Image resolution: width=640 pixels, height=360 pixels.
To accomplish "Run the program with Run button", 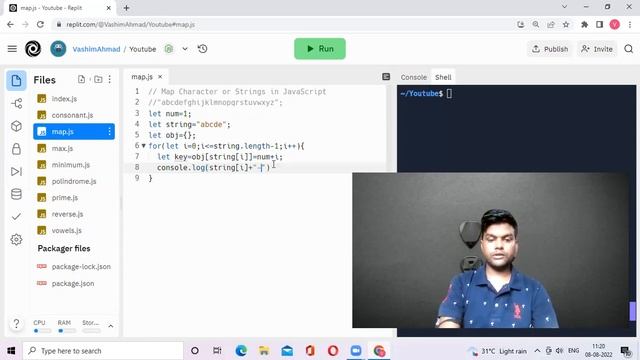I will pos(320,49).
